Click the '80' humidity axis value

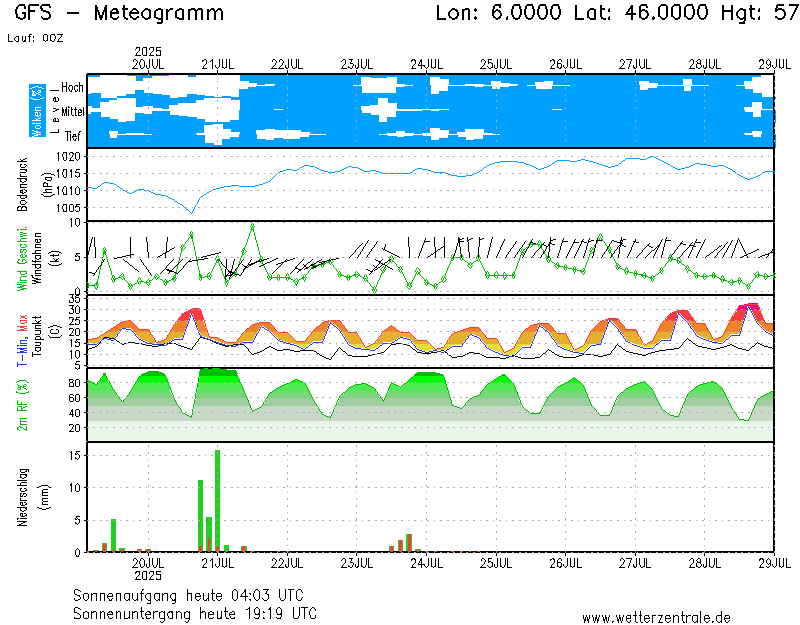(74, 383)
